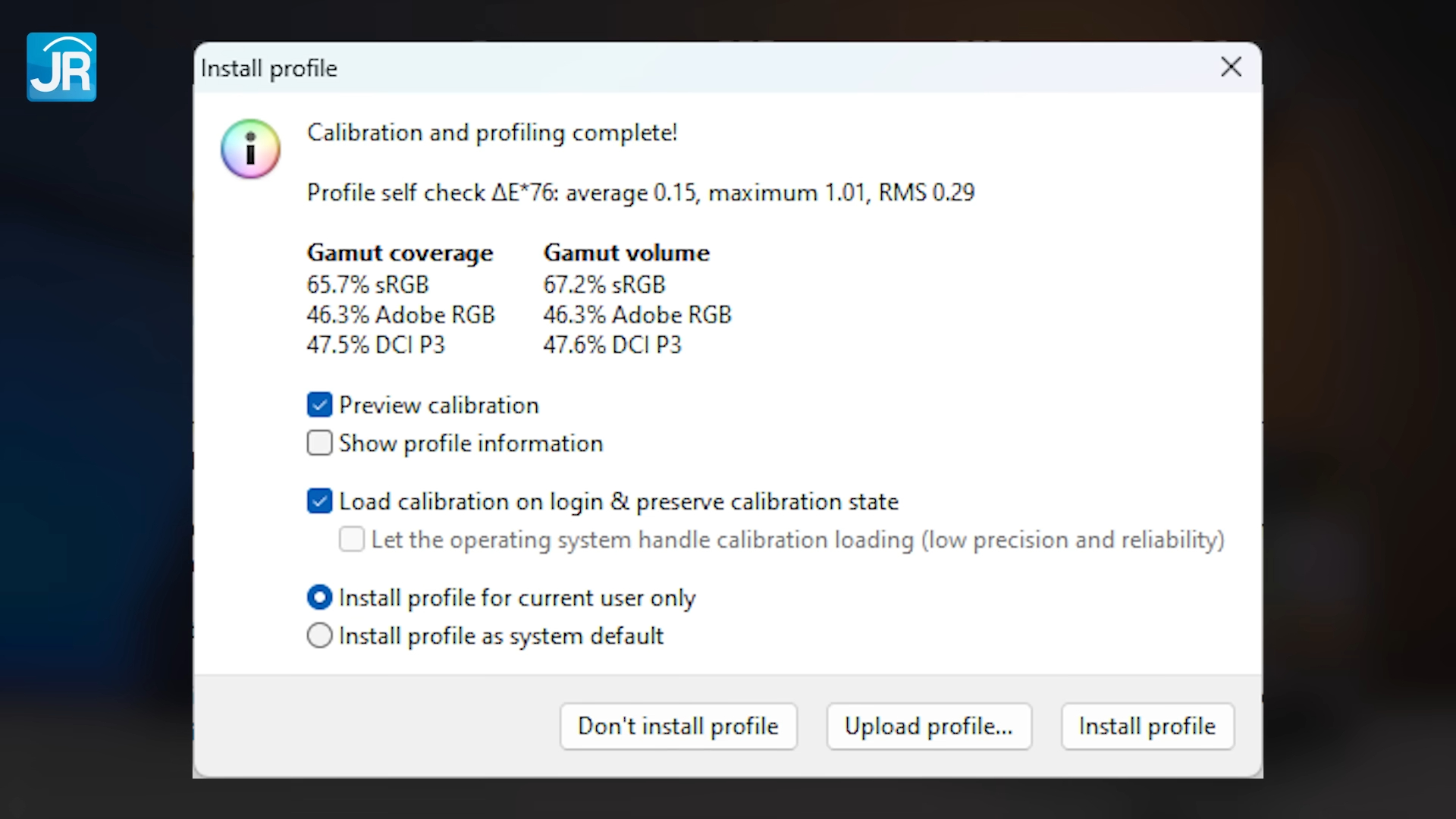
Task: Click the "Gamut volume" heading
Action: point(626,253)
